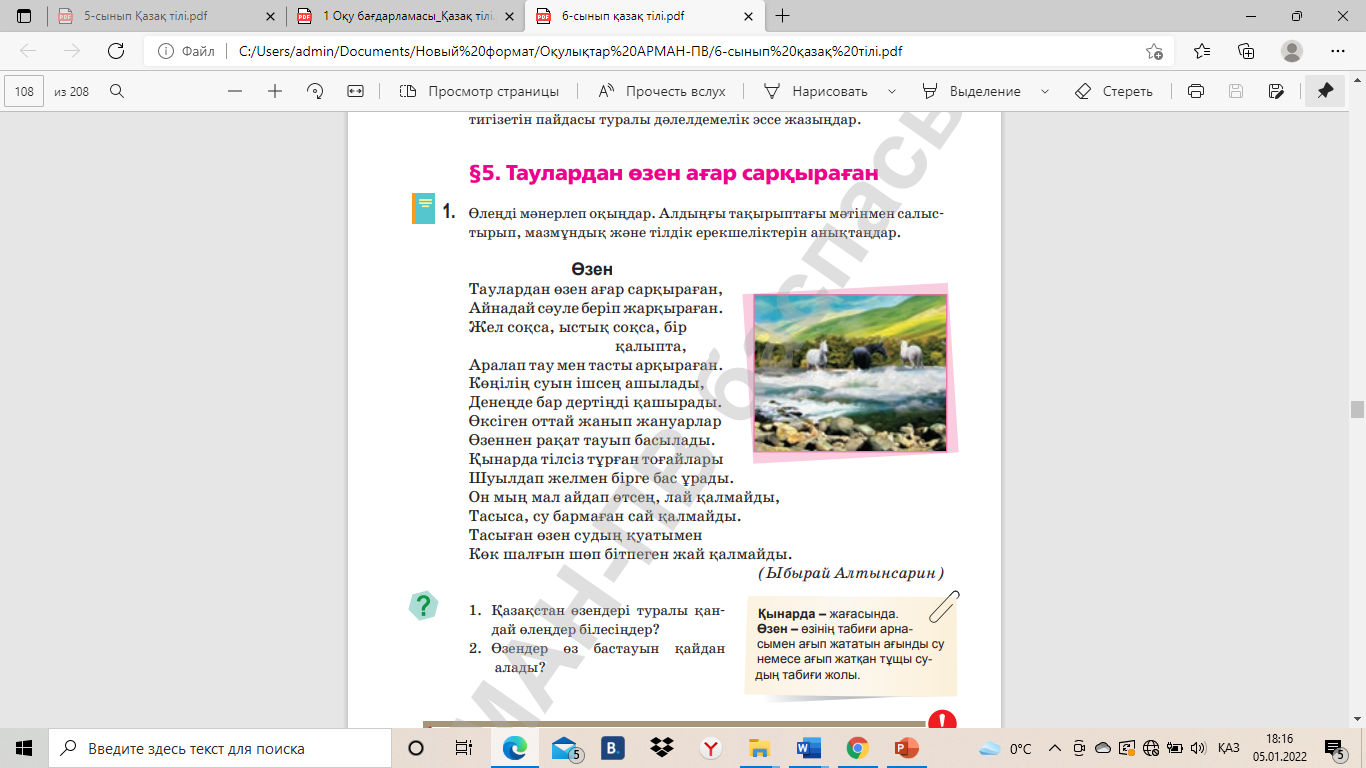Click the definition word Қынарда
The width and height of the screenshot is (1366, 768).
click(x=785, y=613)
